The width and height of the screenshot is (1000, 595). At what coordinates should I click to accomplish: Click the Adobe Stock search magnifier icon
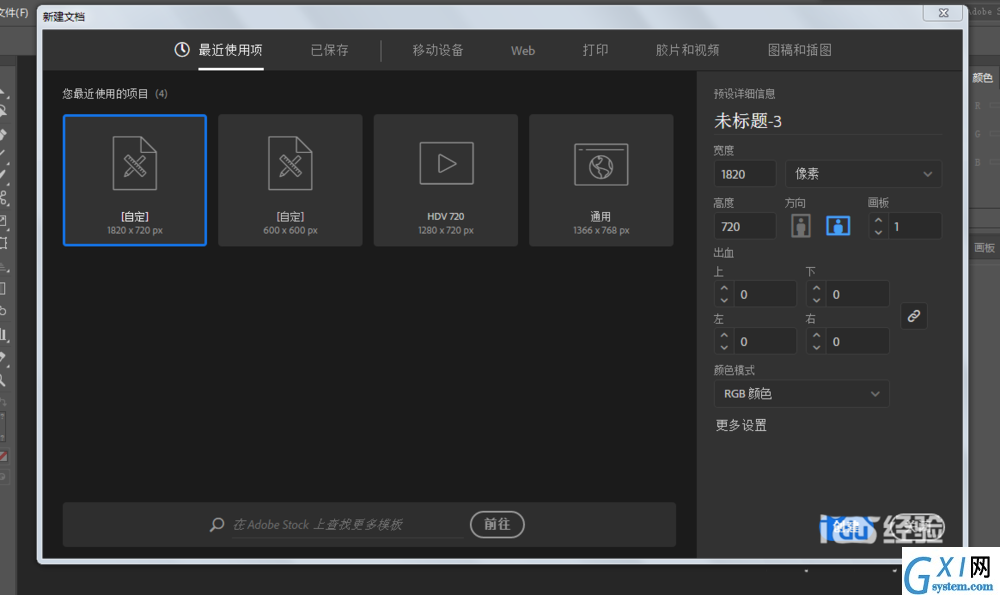pos(217,525)
